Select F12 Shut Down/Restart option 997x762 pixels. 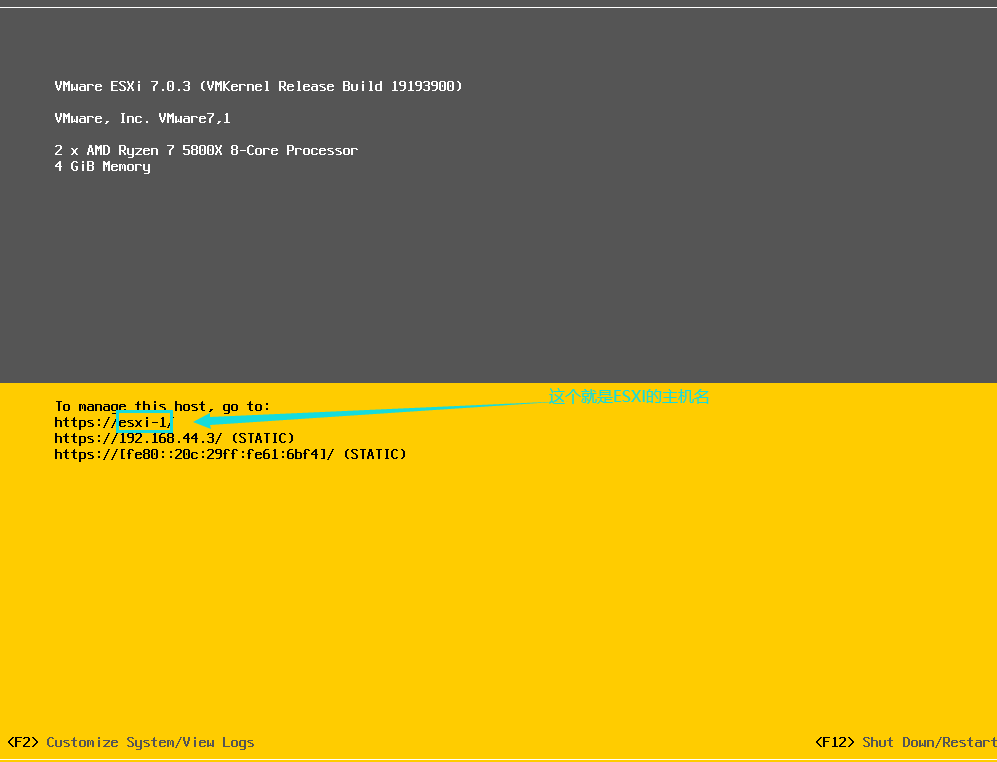(x=905, y=742)
